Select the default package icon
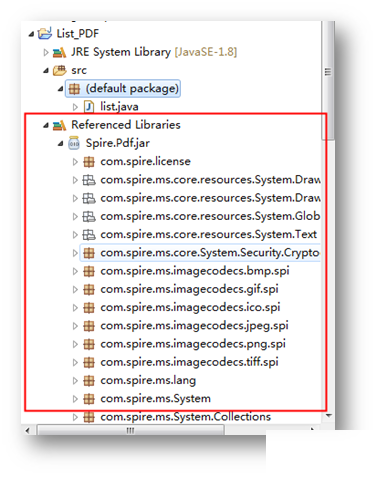 74,89
